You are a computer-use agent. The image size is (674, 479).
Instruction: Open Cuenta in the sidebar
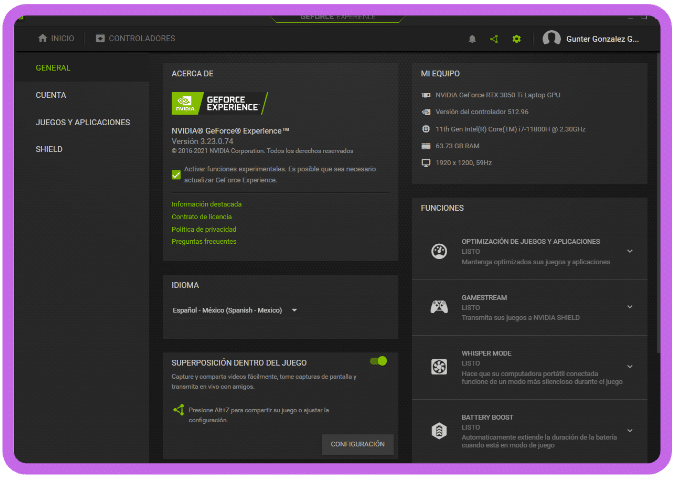coord(51,95)
